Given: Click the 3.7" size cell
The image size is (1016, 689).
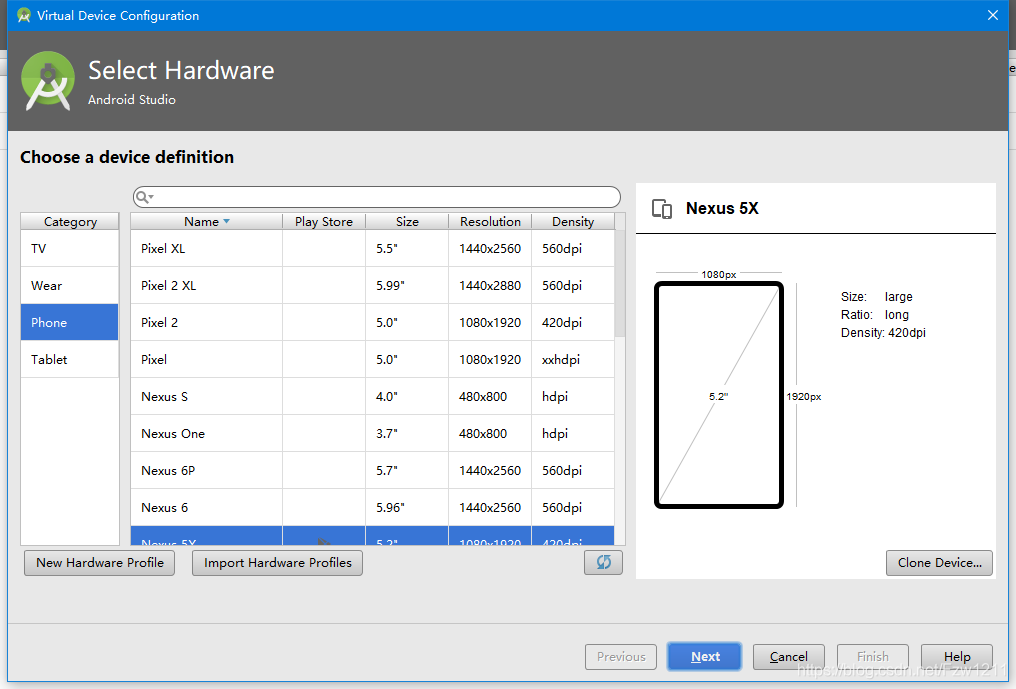Looking at the screenshot, I should tap(407, 434).
